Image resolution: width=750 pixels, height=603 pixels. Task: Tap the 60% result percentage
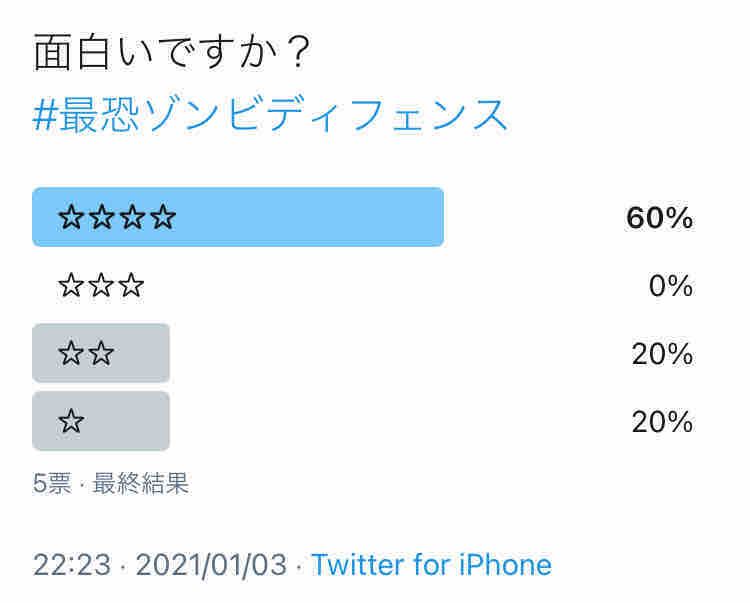(x=660, y=218)
